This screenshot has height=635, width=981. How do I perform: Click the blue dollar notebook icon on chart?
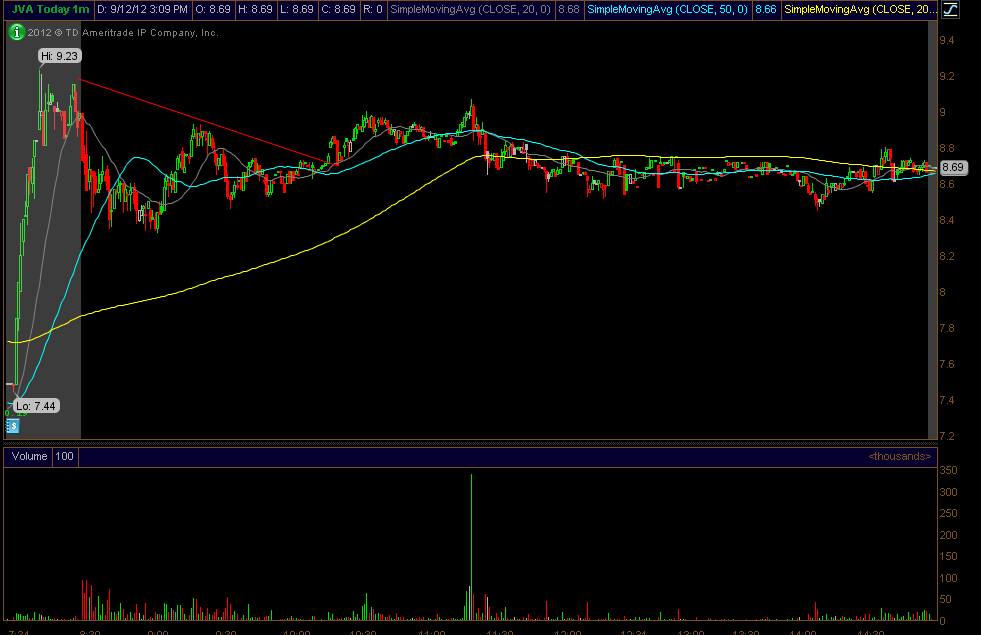pyautogui.click(x=13, y=426)
